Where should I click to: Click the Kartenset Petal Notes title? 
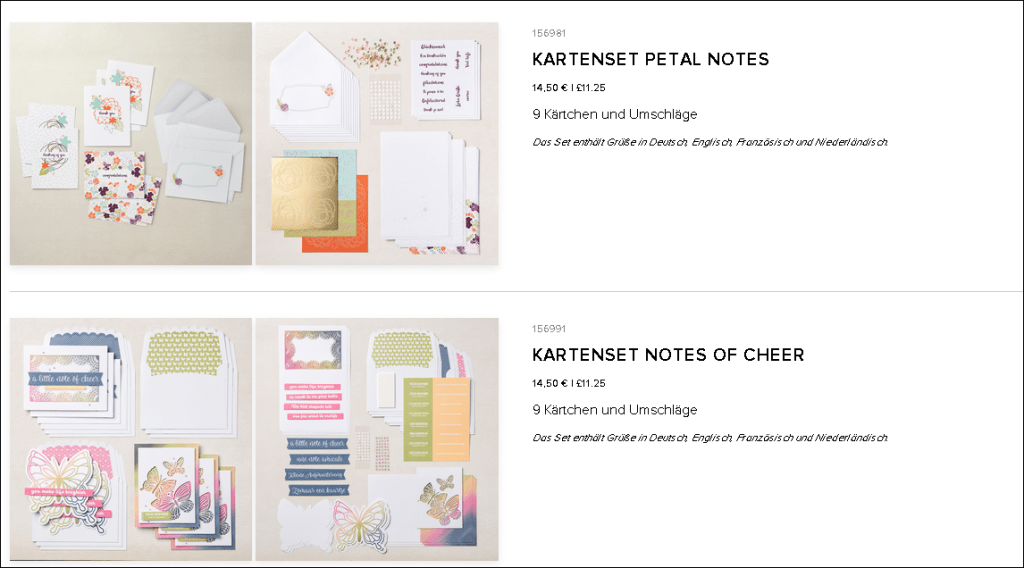point(650,59)
